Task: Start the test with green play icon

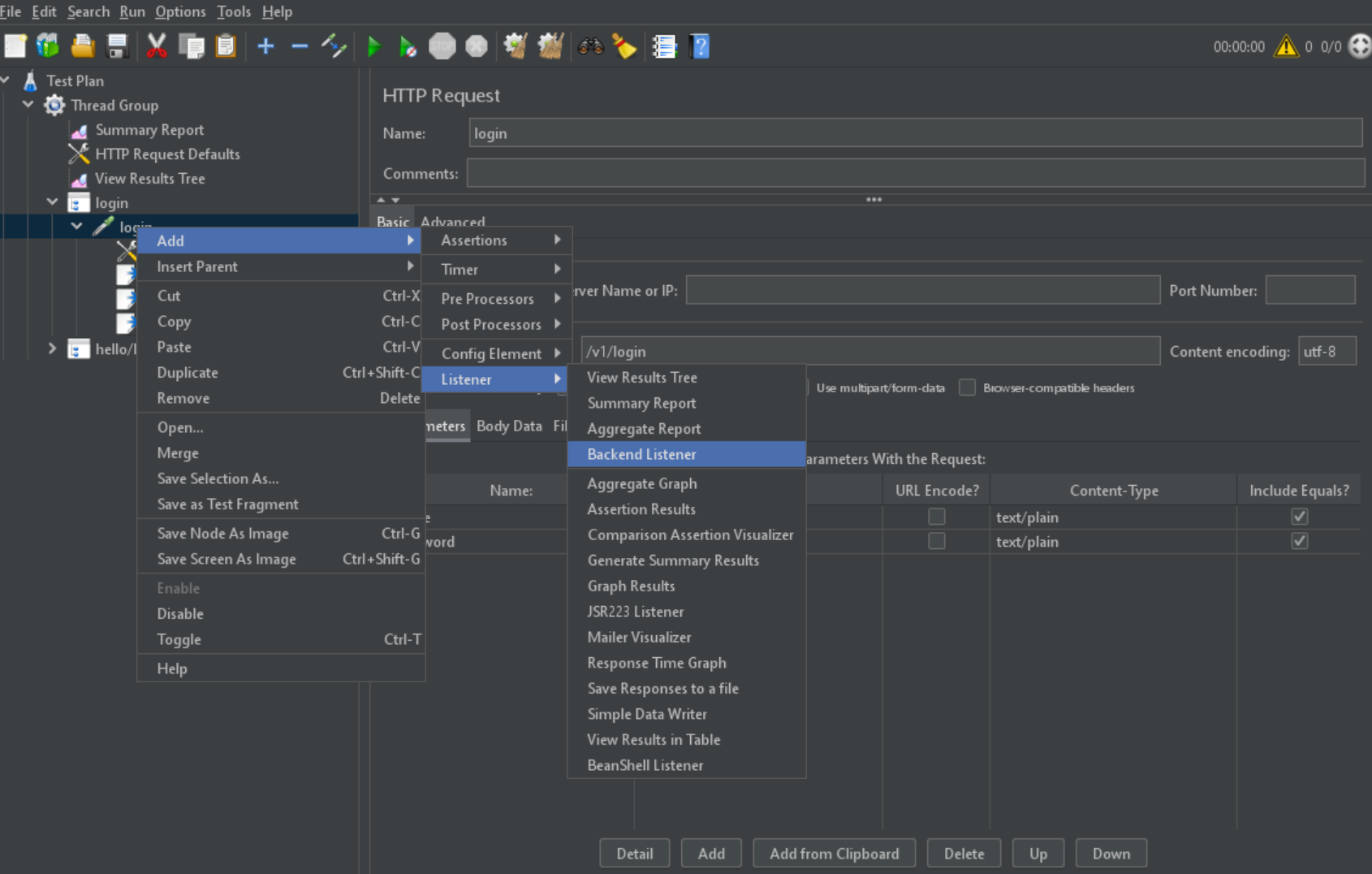Action: [x=374, y=46]
